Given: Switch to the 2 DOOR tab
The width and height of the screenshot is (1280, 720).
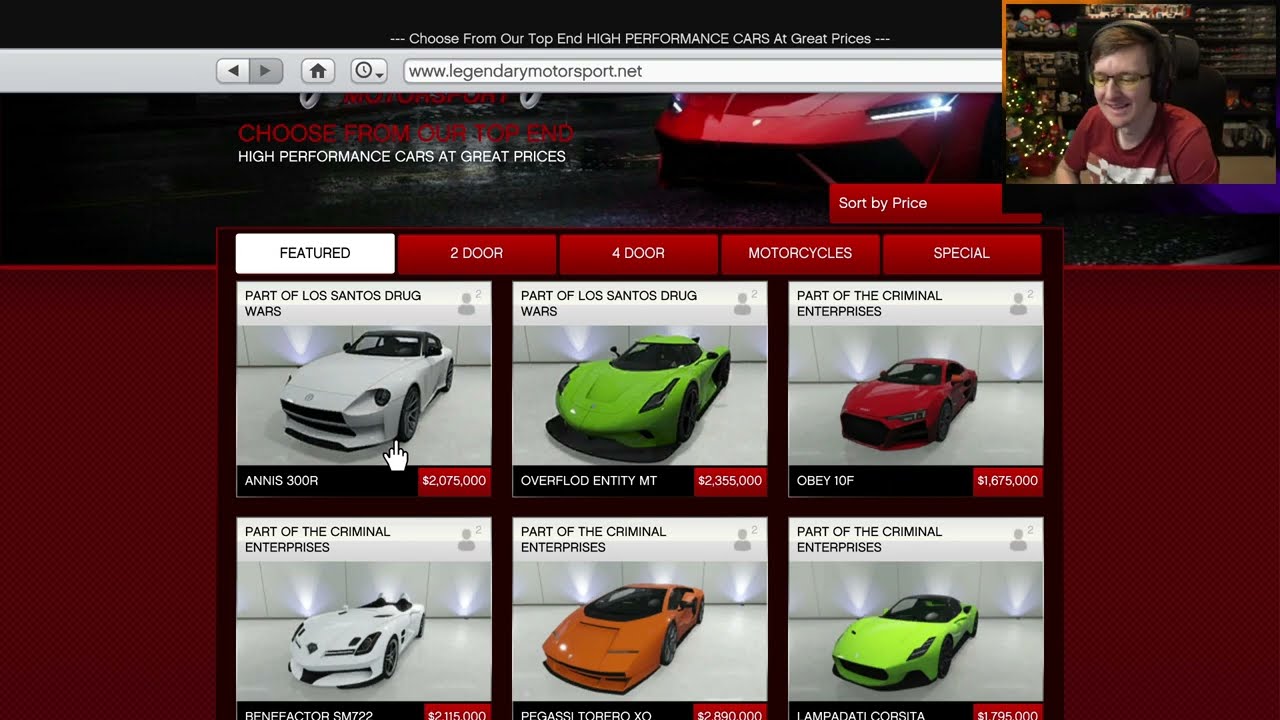Looking at the screenshot, I should point(476,253).
